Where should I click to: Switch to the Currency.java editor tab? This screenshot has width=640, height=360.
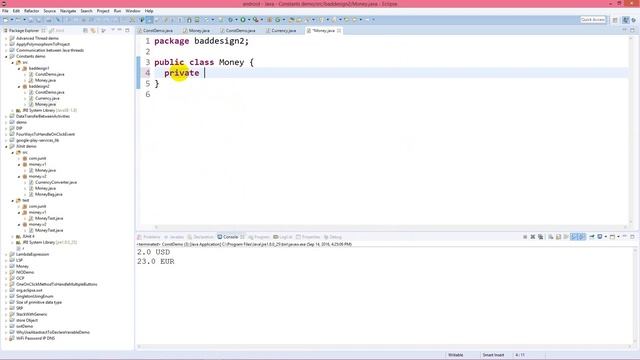point(283,31)
